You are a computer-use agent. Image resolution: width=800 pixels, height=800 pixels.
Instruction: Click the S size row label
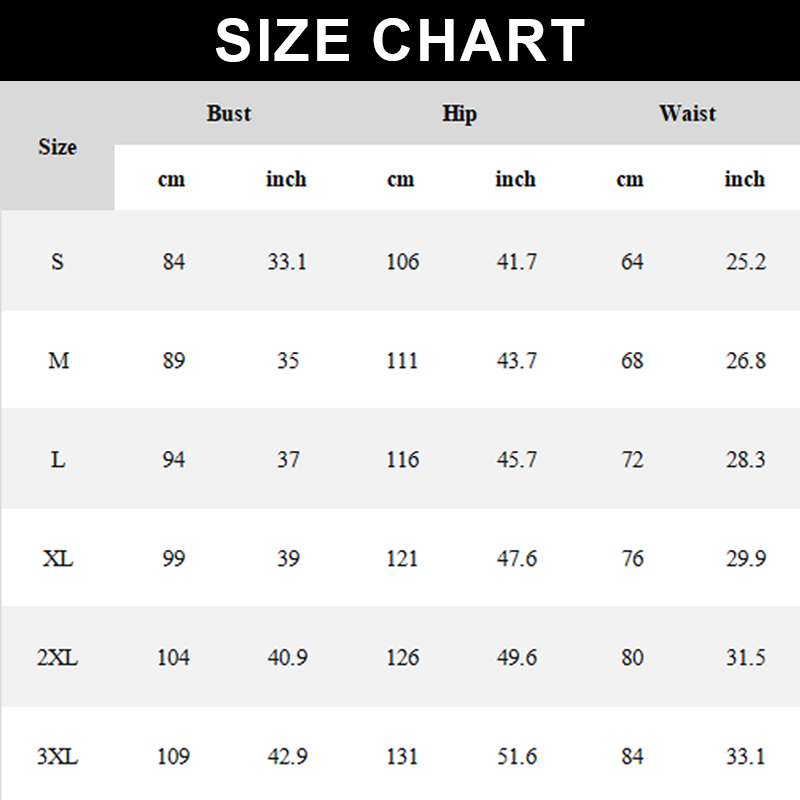[57, 262]
